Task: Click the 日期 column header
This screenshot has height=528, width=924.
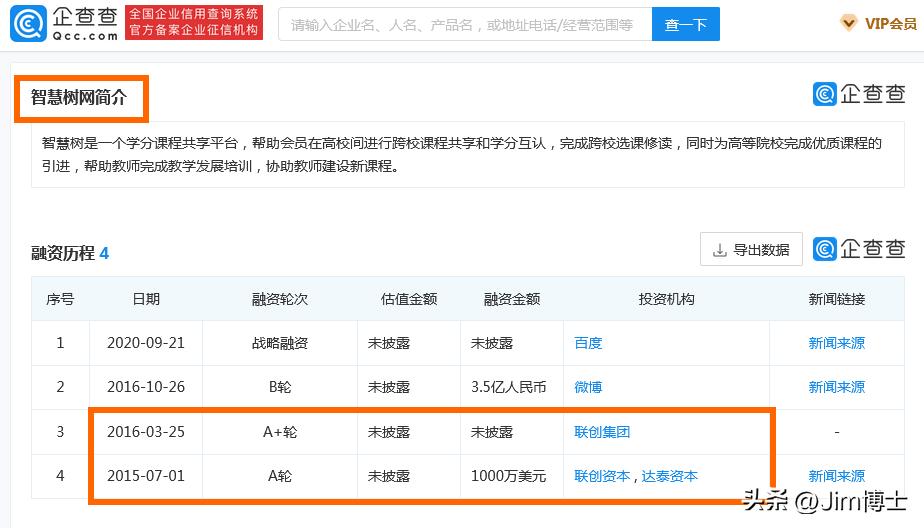Action: tap(146, 299)
